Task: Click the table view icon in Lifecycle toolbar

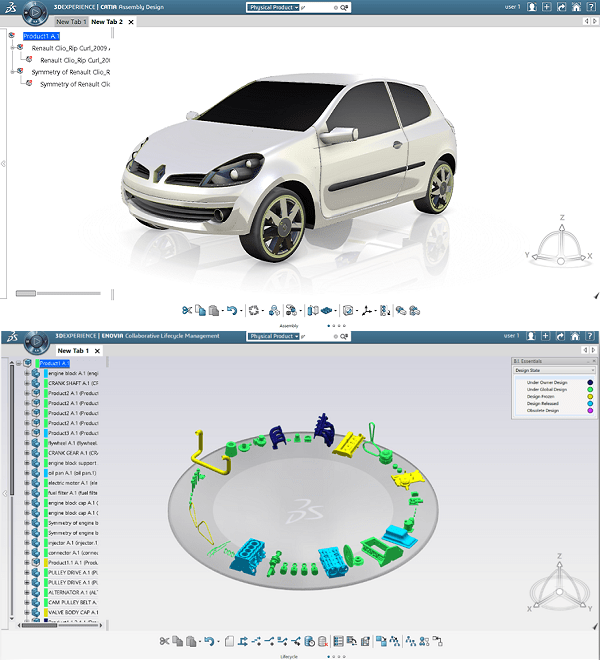Action: [x=339, y=641]
